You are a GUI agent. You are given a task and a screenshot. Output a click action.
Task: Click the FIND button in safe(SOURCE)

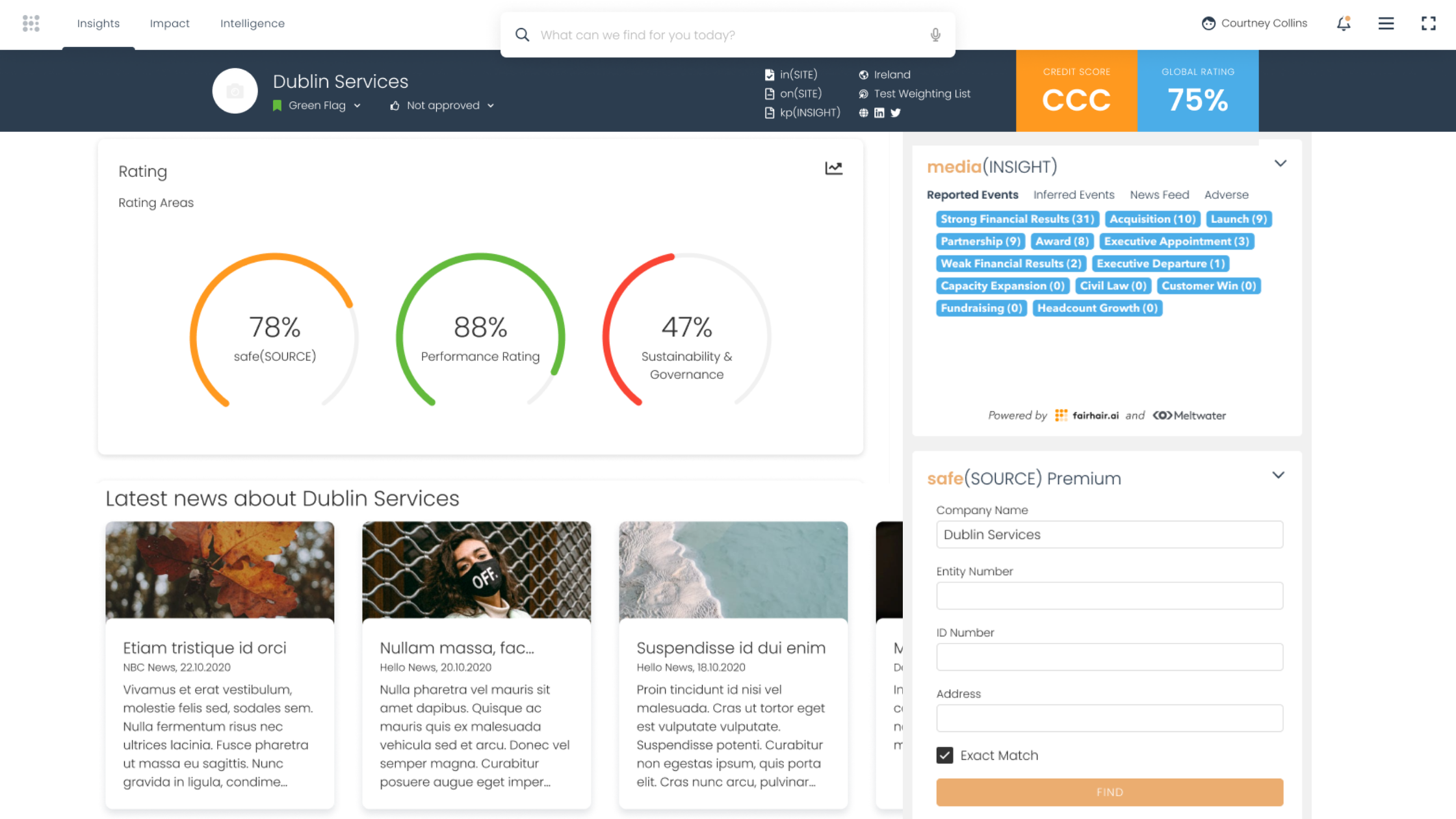click(x=1109, y=792)
